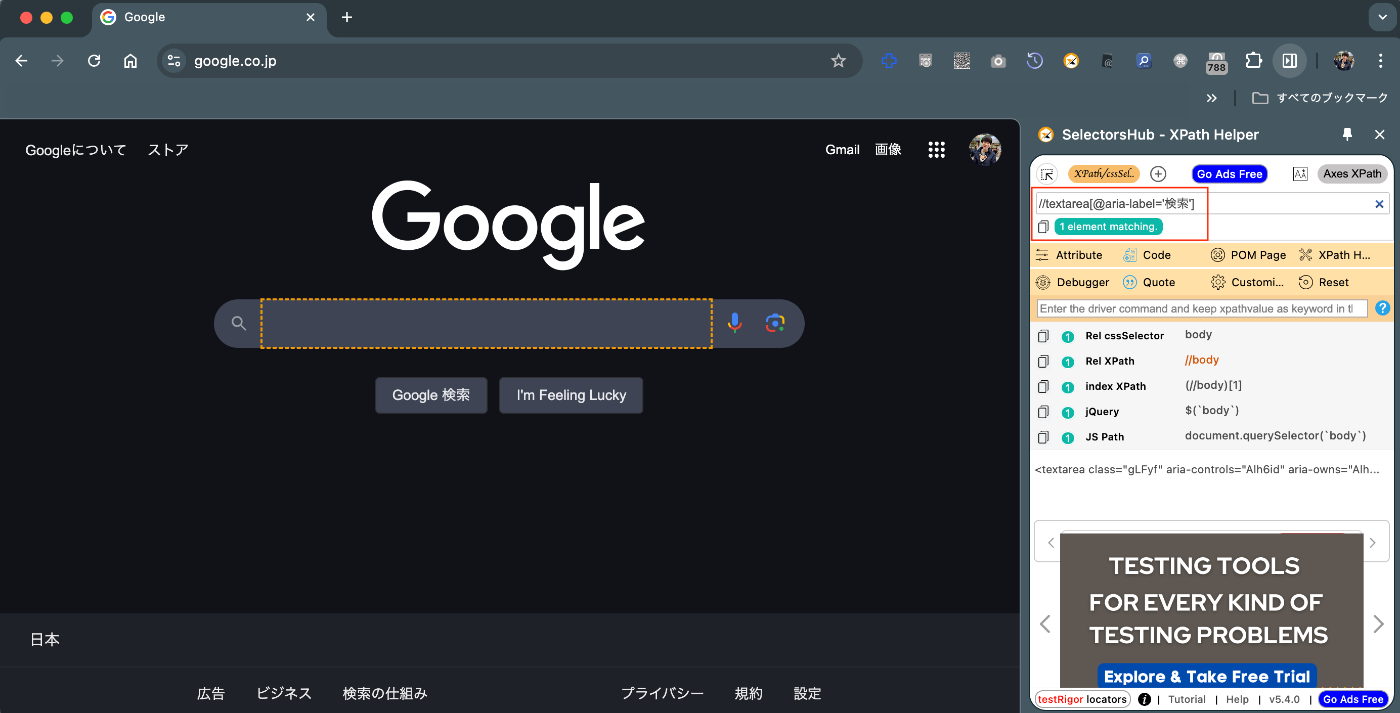
Task: Click Explore & Take Free Trial banner button
Action: [1206, 677]
